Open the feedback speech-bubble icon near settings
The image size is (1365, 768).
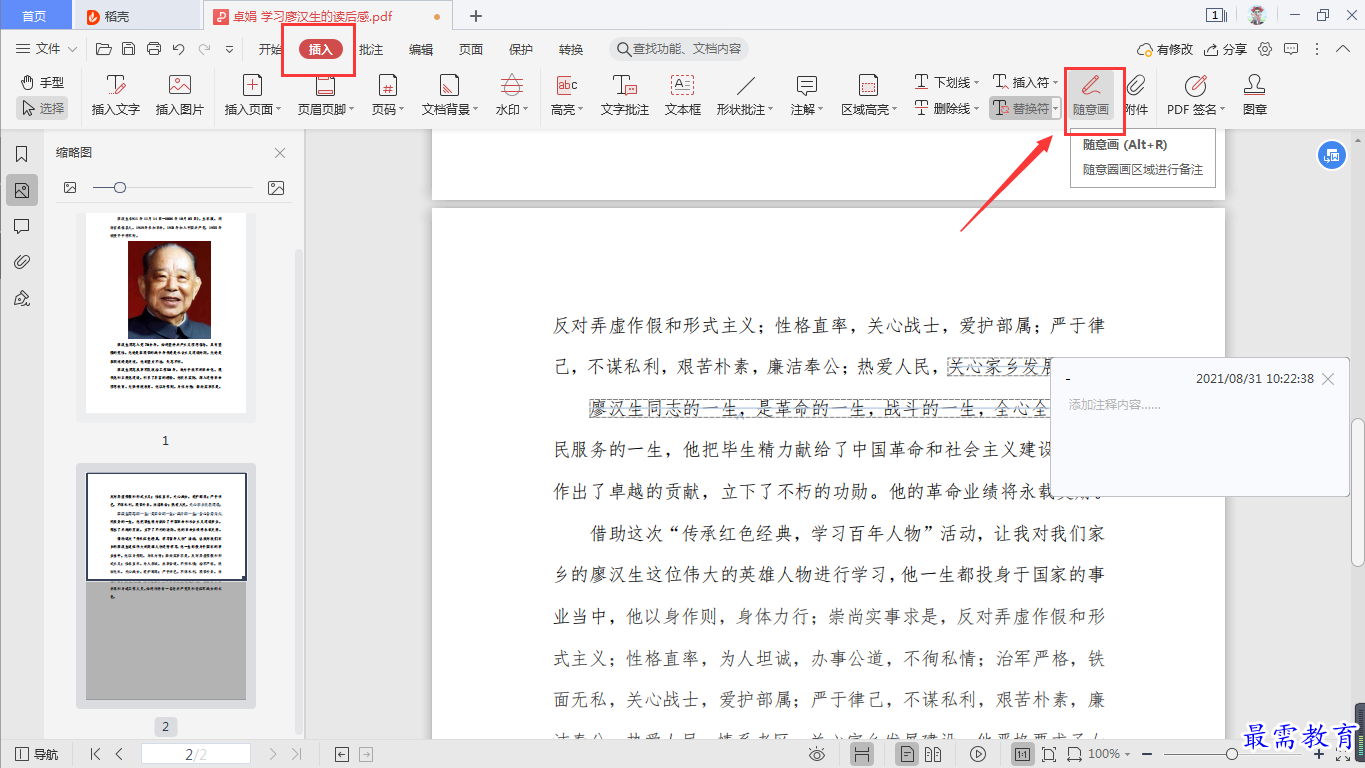(x=1291, y=49)
